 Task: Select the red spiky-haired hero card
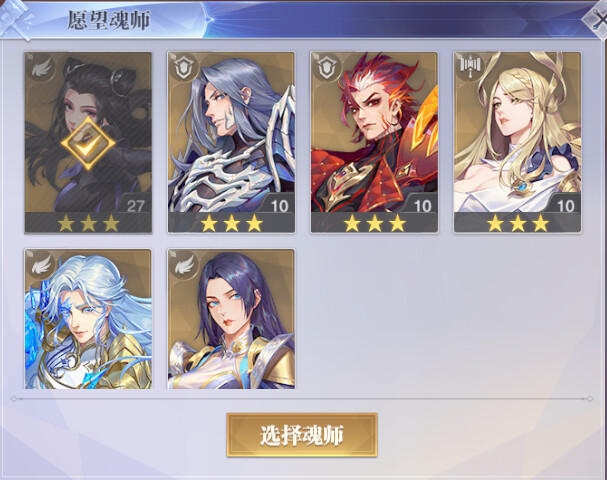[x=374, y=142]
